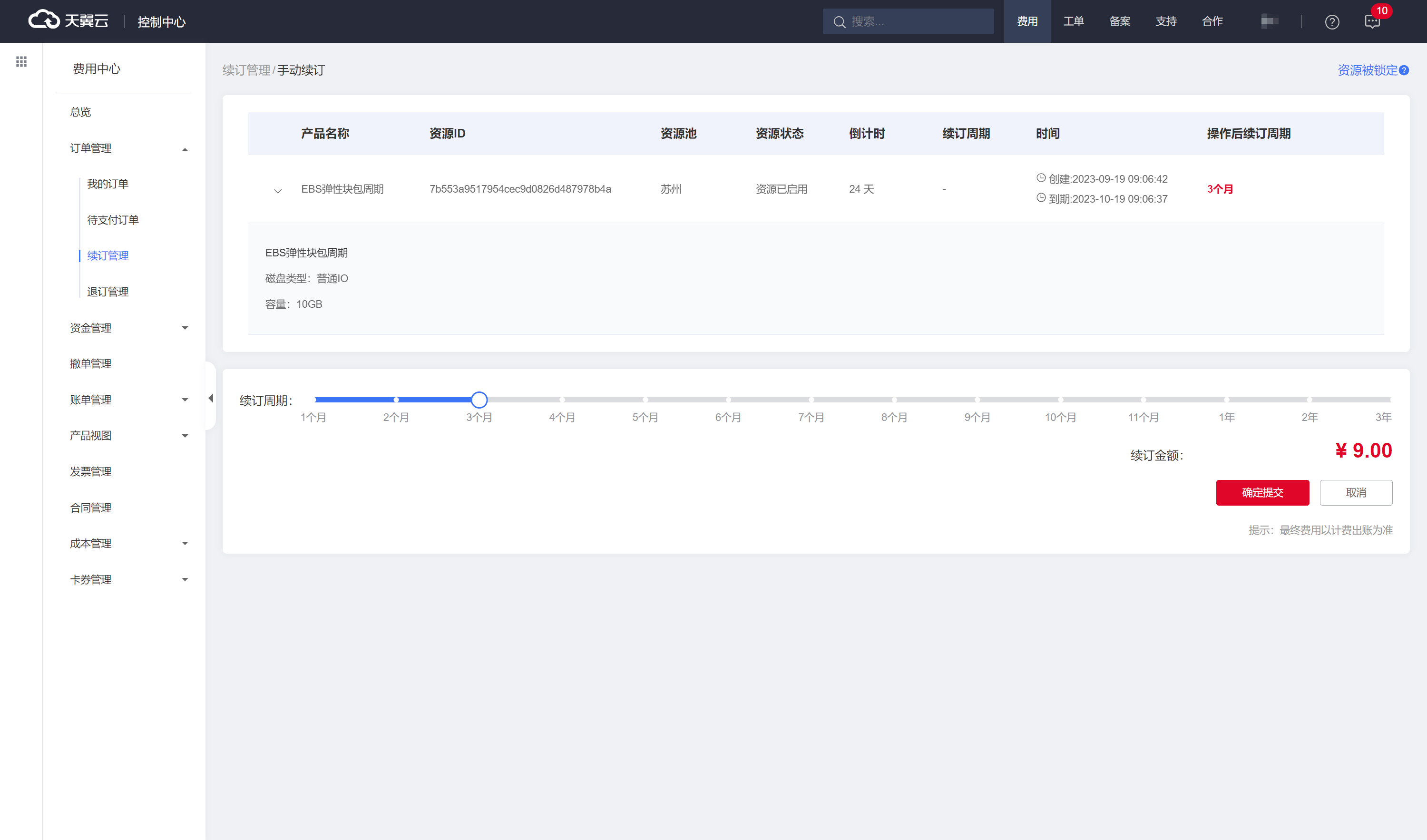Focus the 搜索 input field
The height and width of the screenshot is (840, 1427).
(x=918, y=21)
